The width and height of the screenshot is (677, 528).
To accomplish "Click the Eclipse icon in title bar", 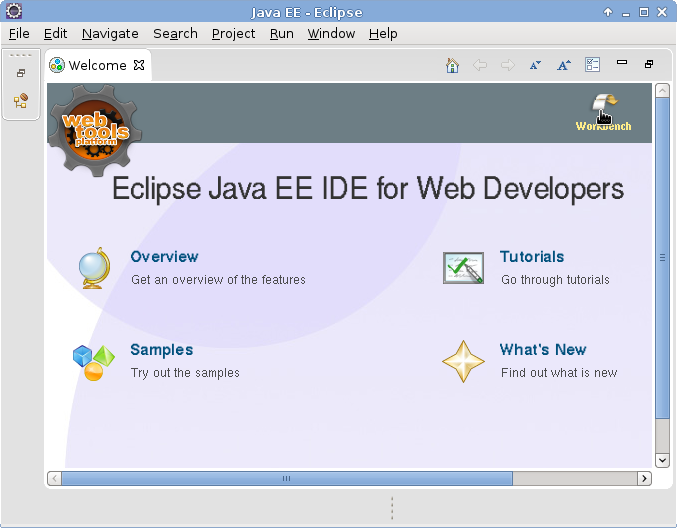I will tap(14, 11).
